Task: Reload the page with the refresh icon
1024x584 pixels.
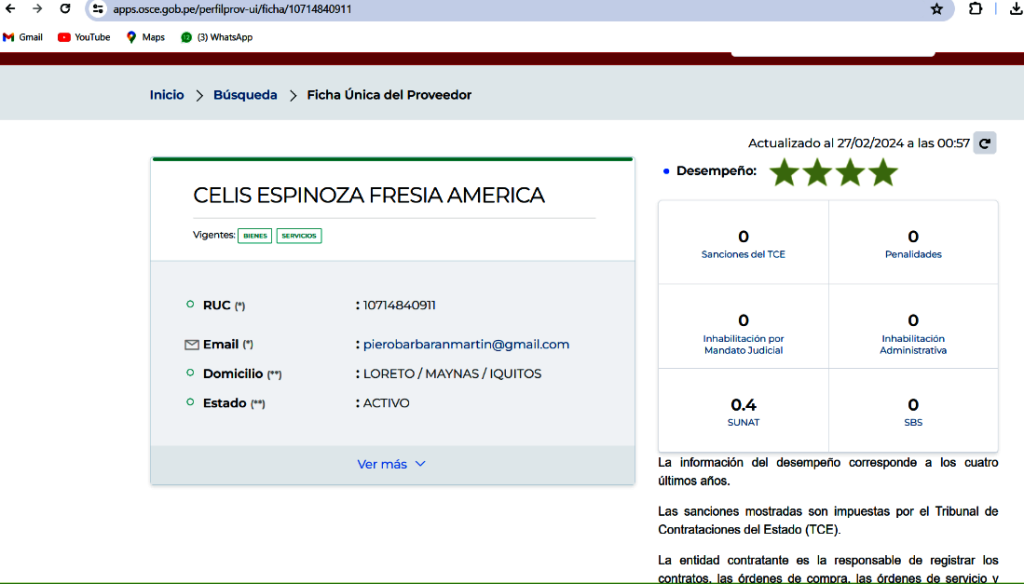Action: point(65,9)
